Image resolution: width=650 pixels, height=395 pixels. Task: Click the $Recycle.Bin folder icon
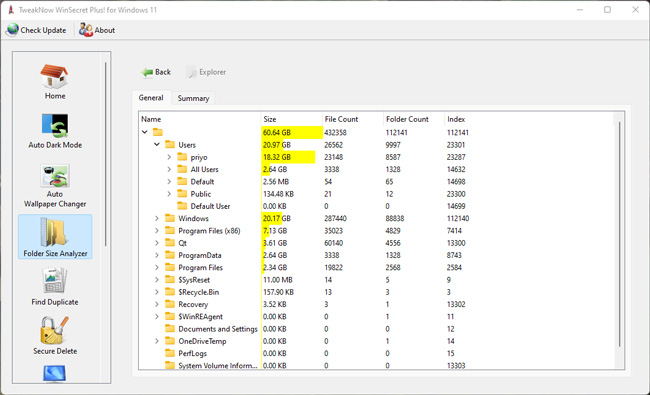[x=170, y=292]
